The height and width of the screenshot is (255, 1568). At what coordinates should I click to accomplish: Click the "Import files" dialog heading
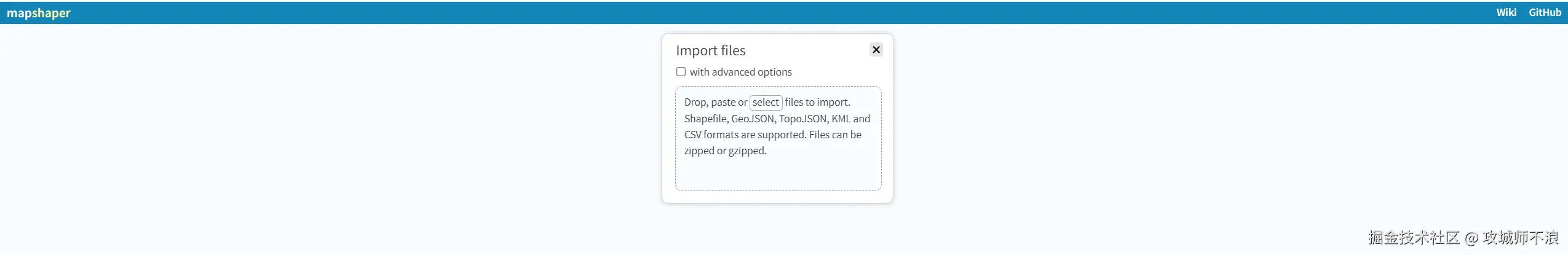tap(710, 50)
